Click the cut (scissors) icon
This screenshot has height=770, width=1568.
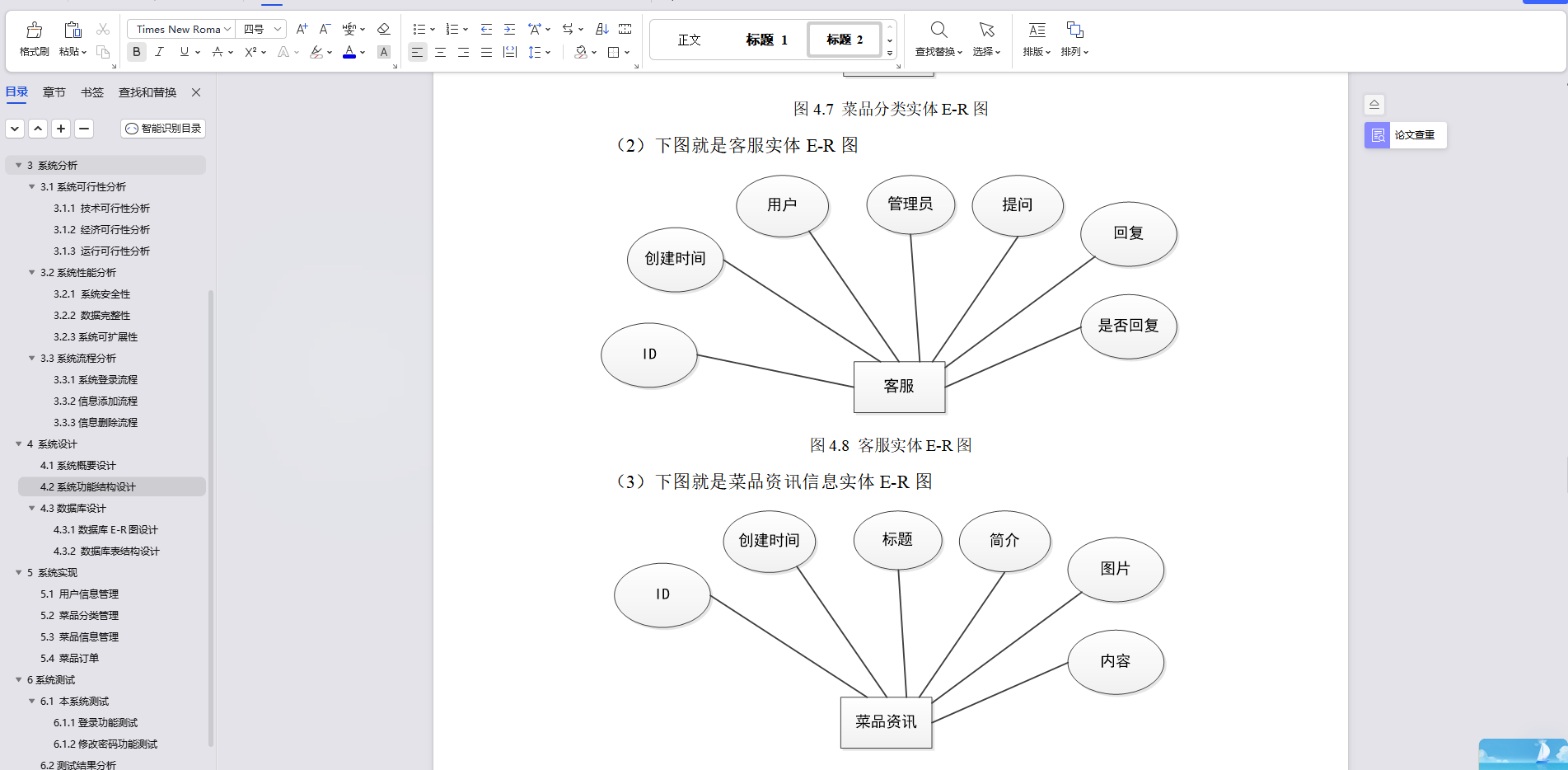tap(102, 29)
